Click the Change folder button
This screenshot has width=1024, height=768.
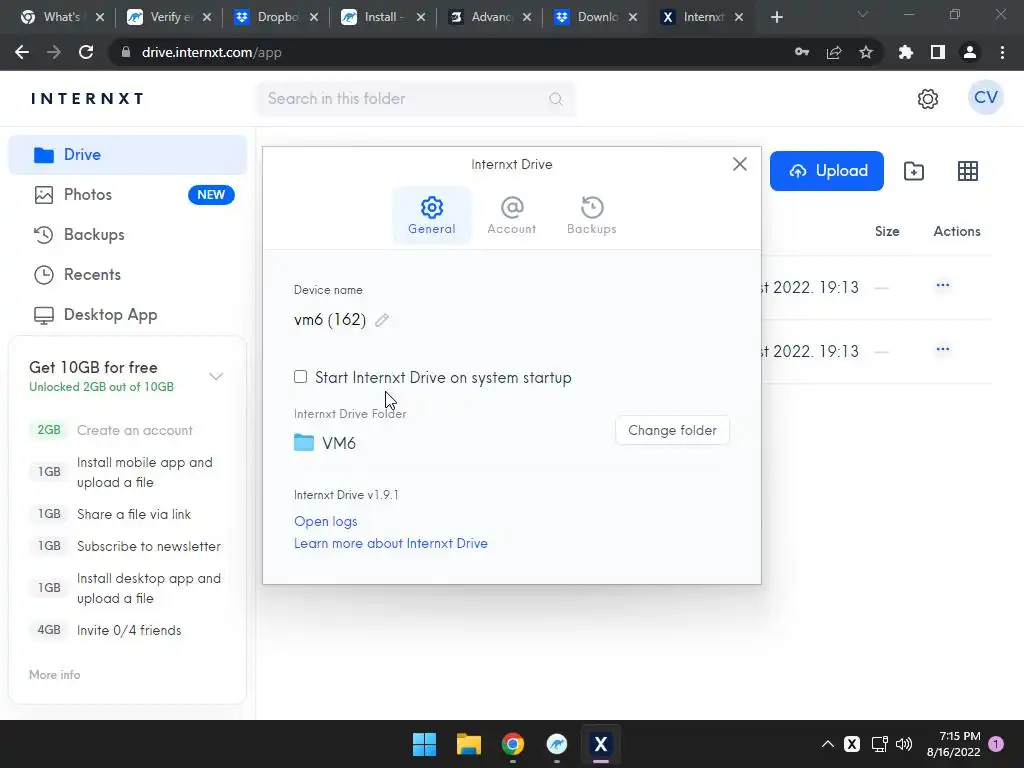[x=672, y=430]
